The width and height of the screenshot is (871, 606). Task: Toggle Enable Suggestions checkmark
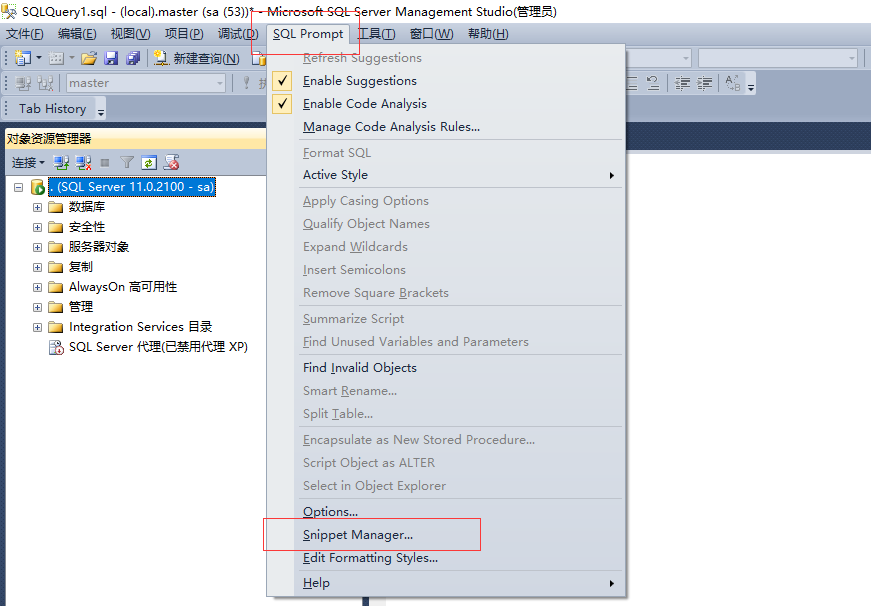(282, 81)
